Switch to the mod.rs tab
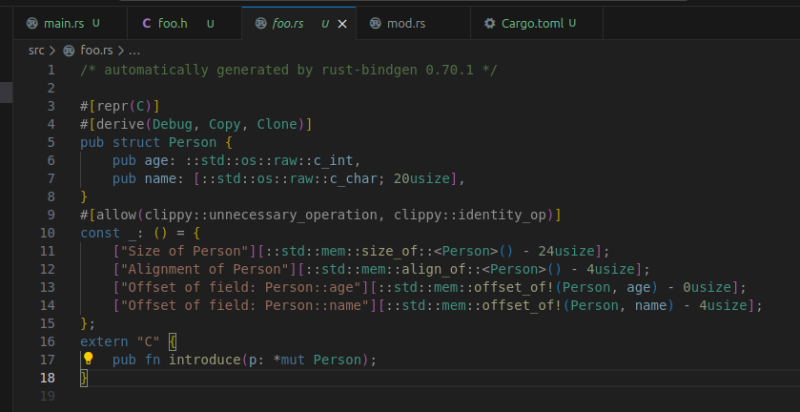 (403, 23)
